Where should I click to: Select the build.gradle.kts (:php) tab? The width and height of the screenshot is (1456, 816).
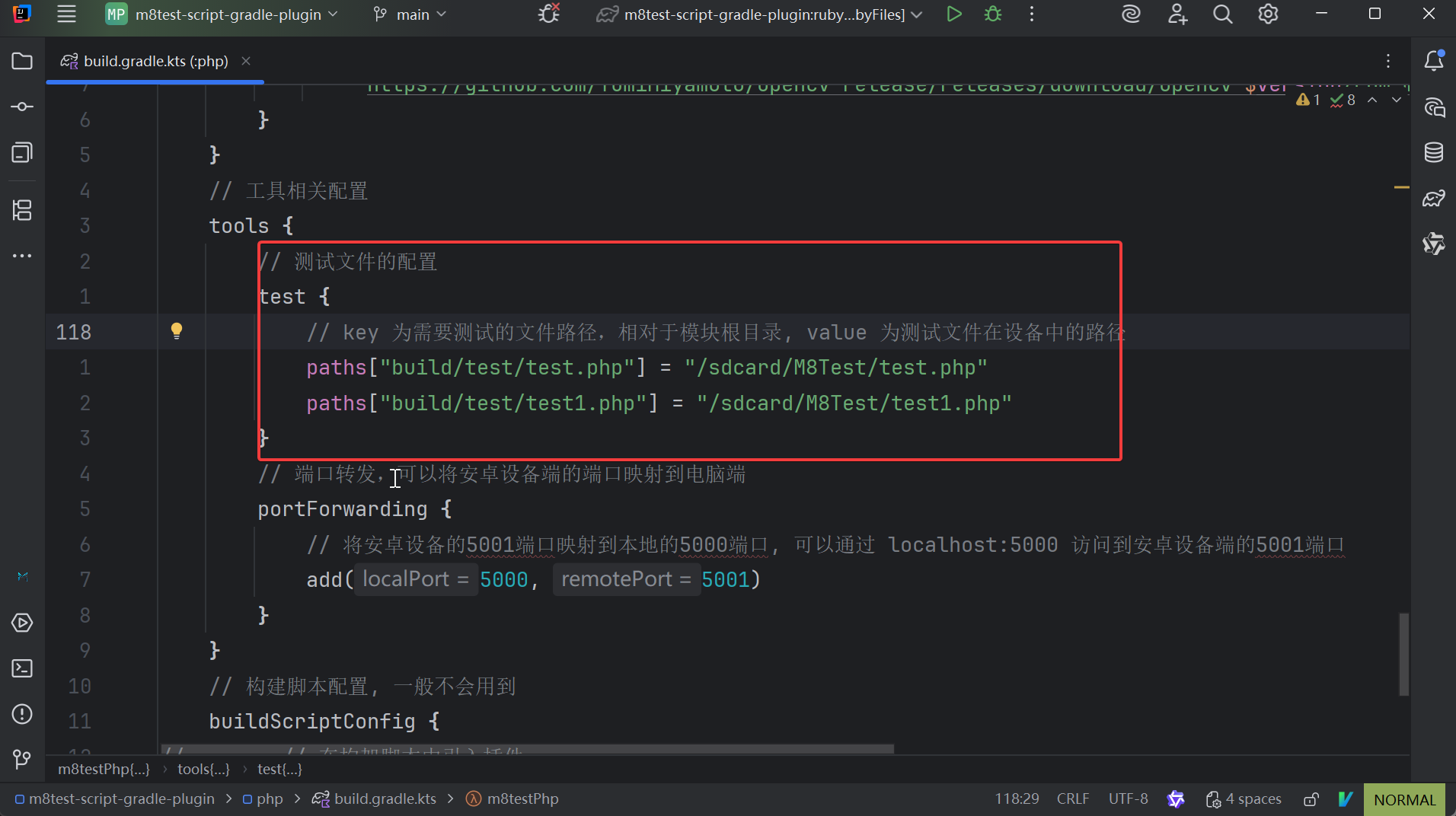(155, 61)
